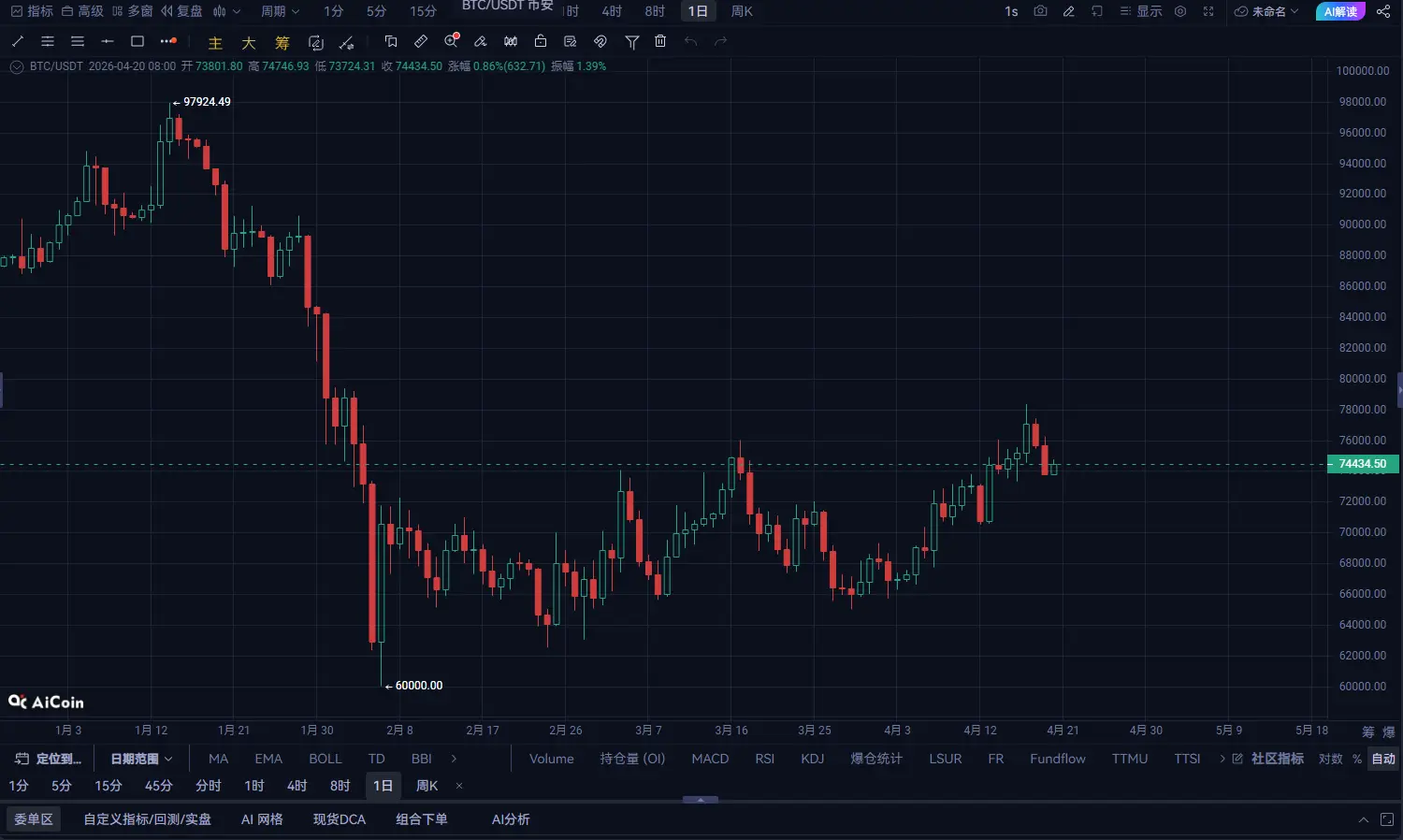Click the undo arrow
This screenshot has height=840, width=1403.
coord(690,41)
